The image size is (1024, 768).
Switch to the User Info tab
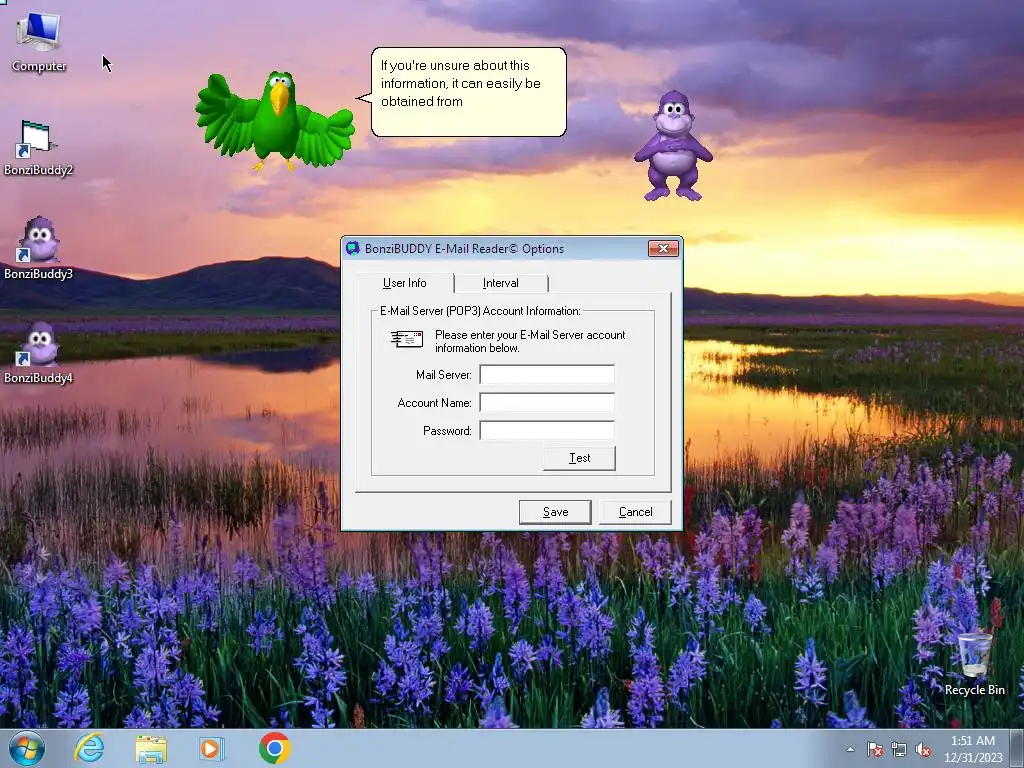405,283
